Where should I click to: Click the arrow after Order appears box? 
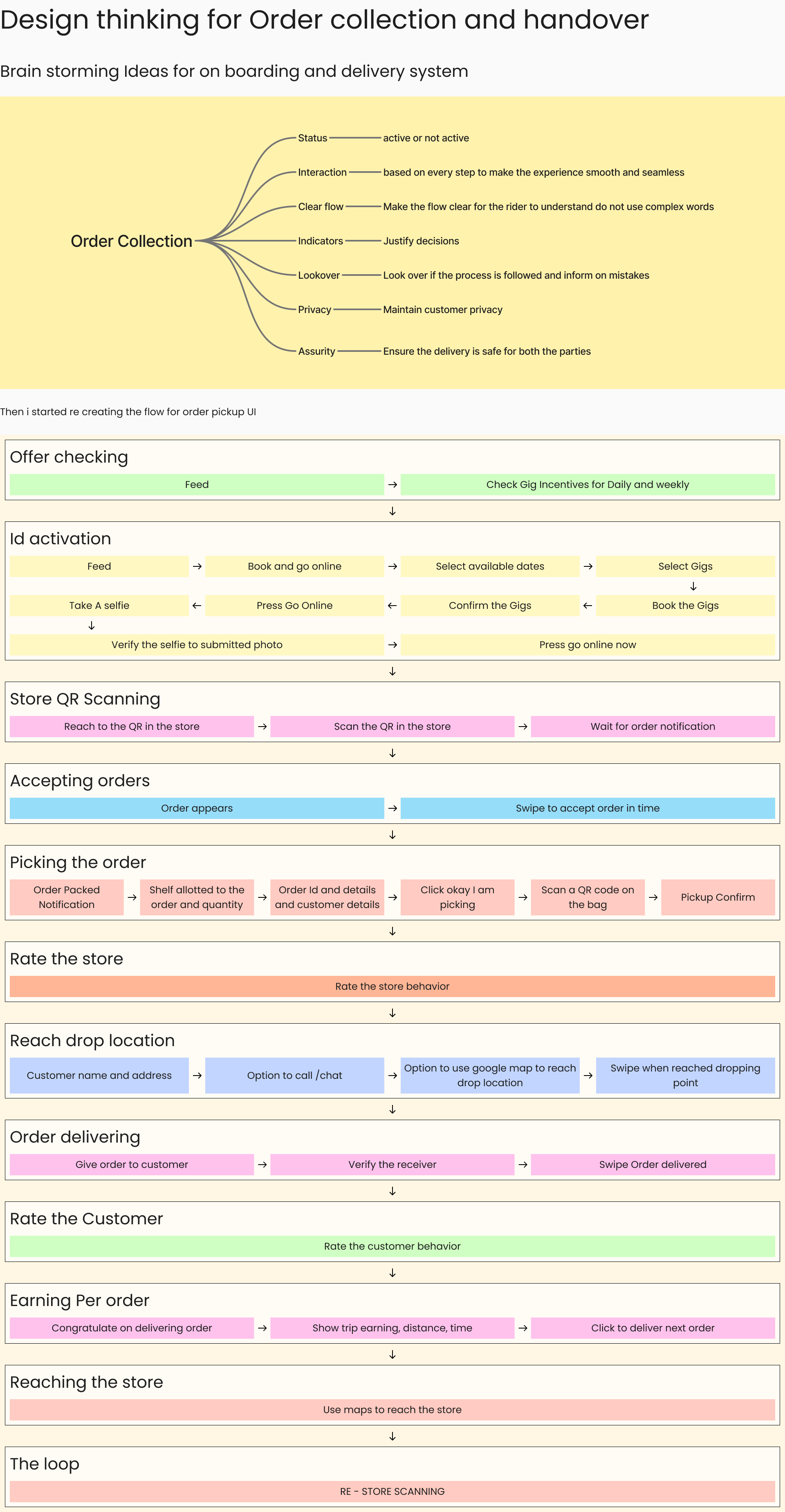392,808
